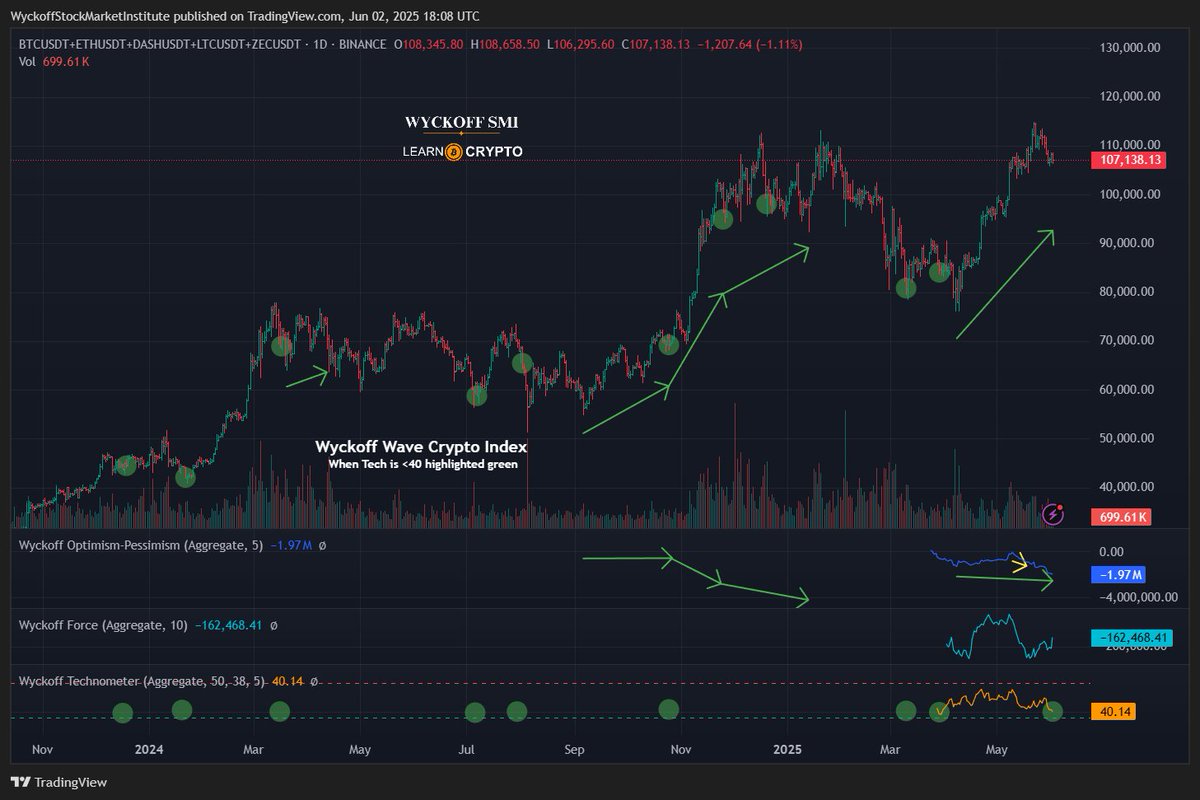Click the 2025 label on the time axis
This screenshot has width=1200, height=800.
(788, 748)
